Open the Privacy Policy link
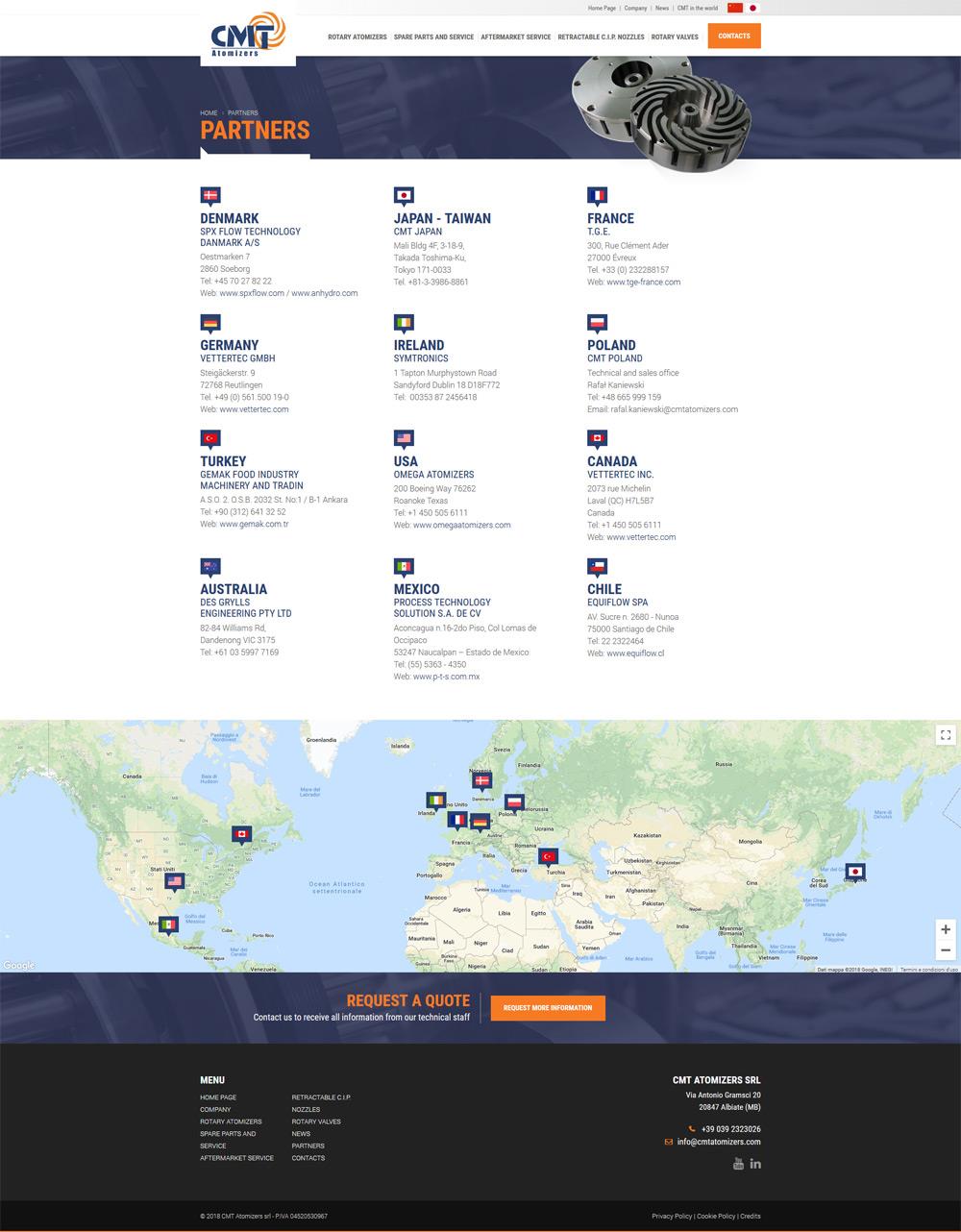The width and height of the screenshot is (961, 1232). tap(672, 1217)
